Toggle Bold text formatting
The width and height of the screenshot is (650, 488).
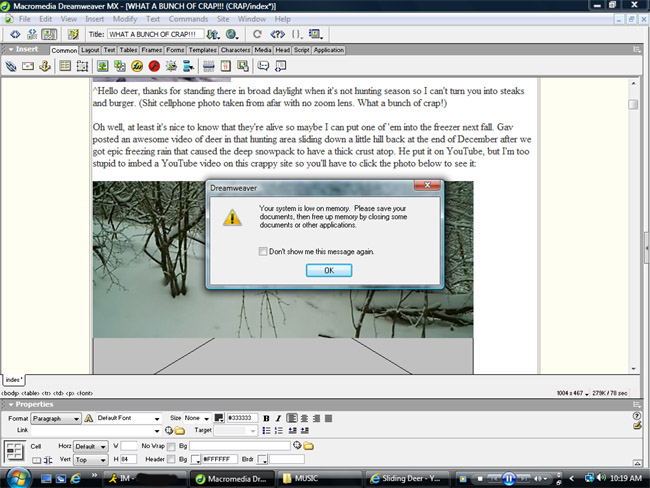pyautogui.click(x=266, y=418)
